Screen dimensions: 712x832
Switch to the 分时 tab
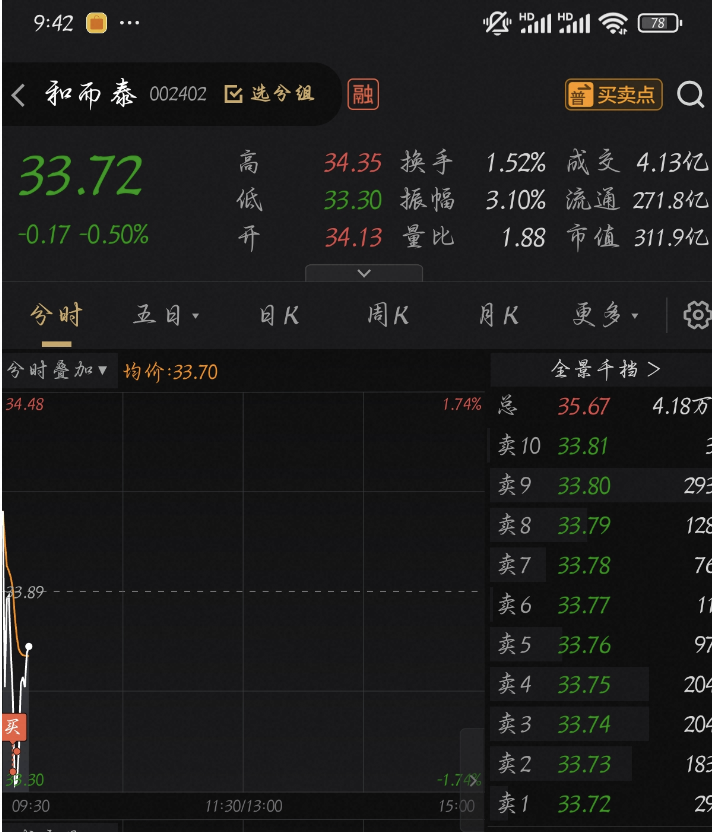(x=56, y=315)
